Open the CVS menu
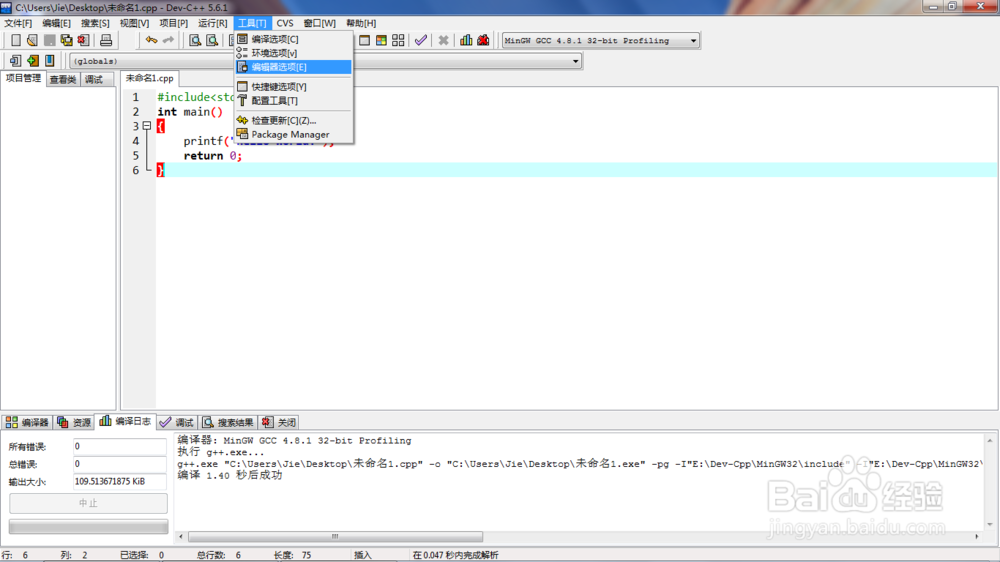Image resolution: width=1000 pixels, height=562 pixels. pyautogui.click(x=285, y=23)
